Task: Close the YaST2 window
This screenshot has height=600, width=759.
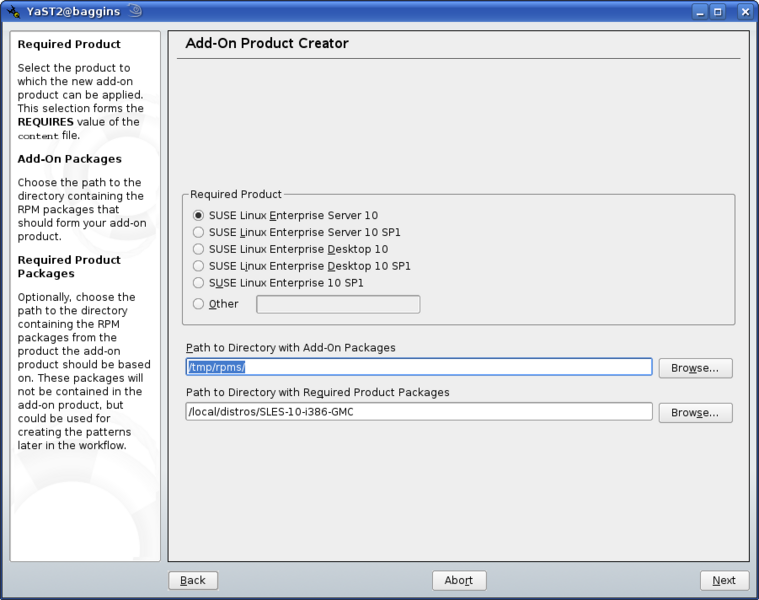Action: pyautogui.click(x=744, y=12)
